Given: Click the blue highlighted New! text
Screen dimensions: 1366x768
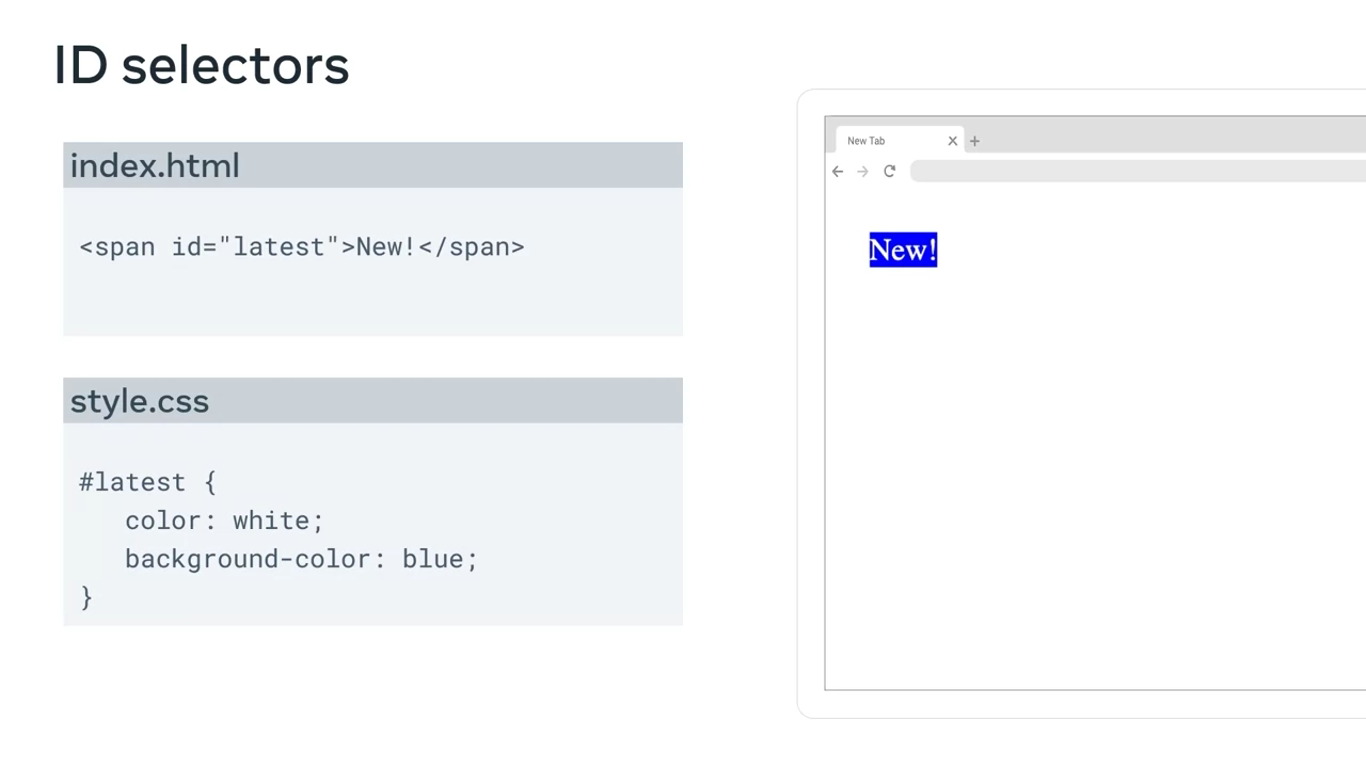Looking at the screenshot, I should click(x=903, y=250).
